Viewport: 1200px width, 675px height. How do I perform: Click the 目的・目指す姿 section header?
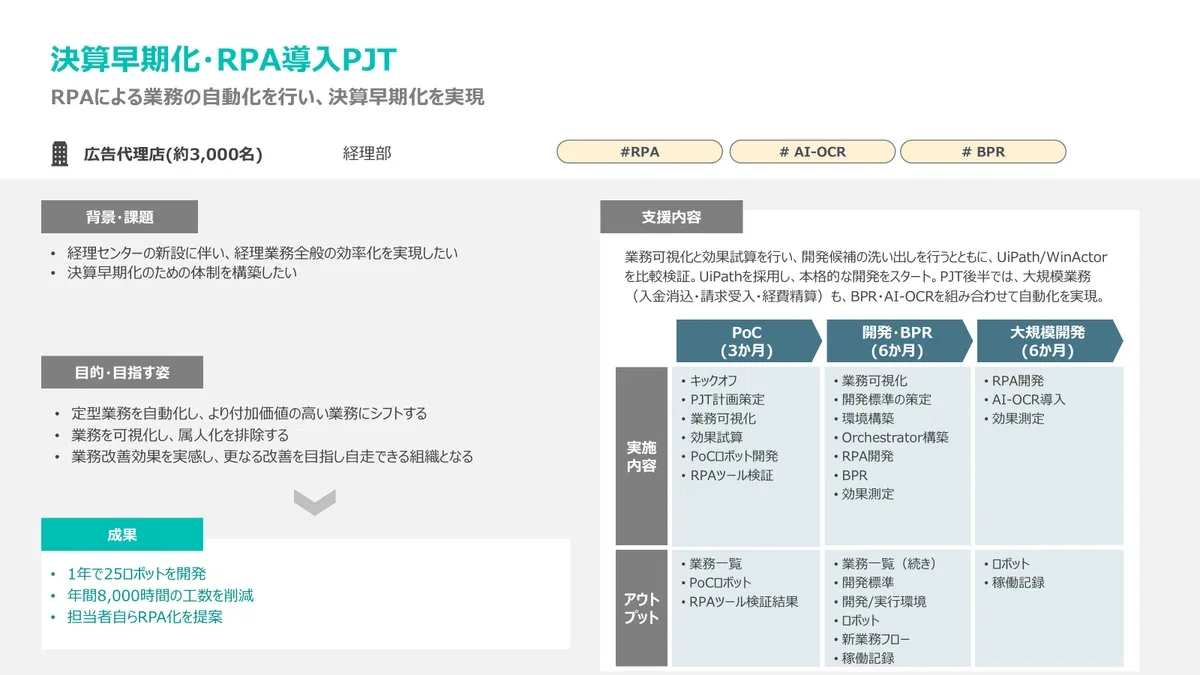[122, 372]
